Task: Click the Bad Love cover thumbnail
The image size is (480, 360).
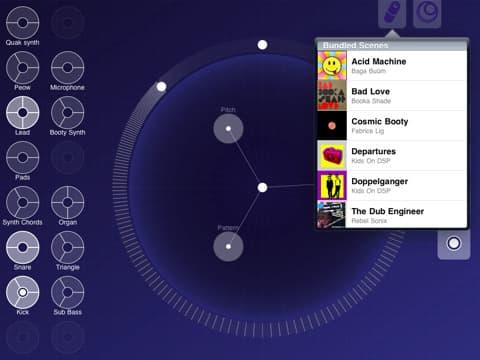Action: pyautogui.click(x=332, y=96)
